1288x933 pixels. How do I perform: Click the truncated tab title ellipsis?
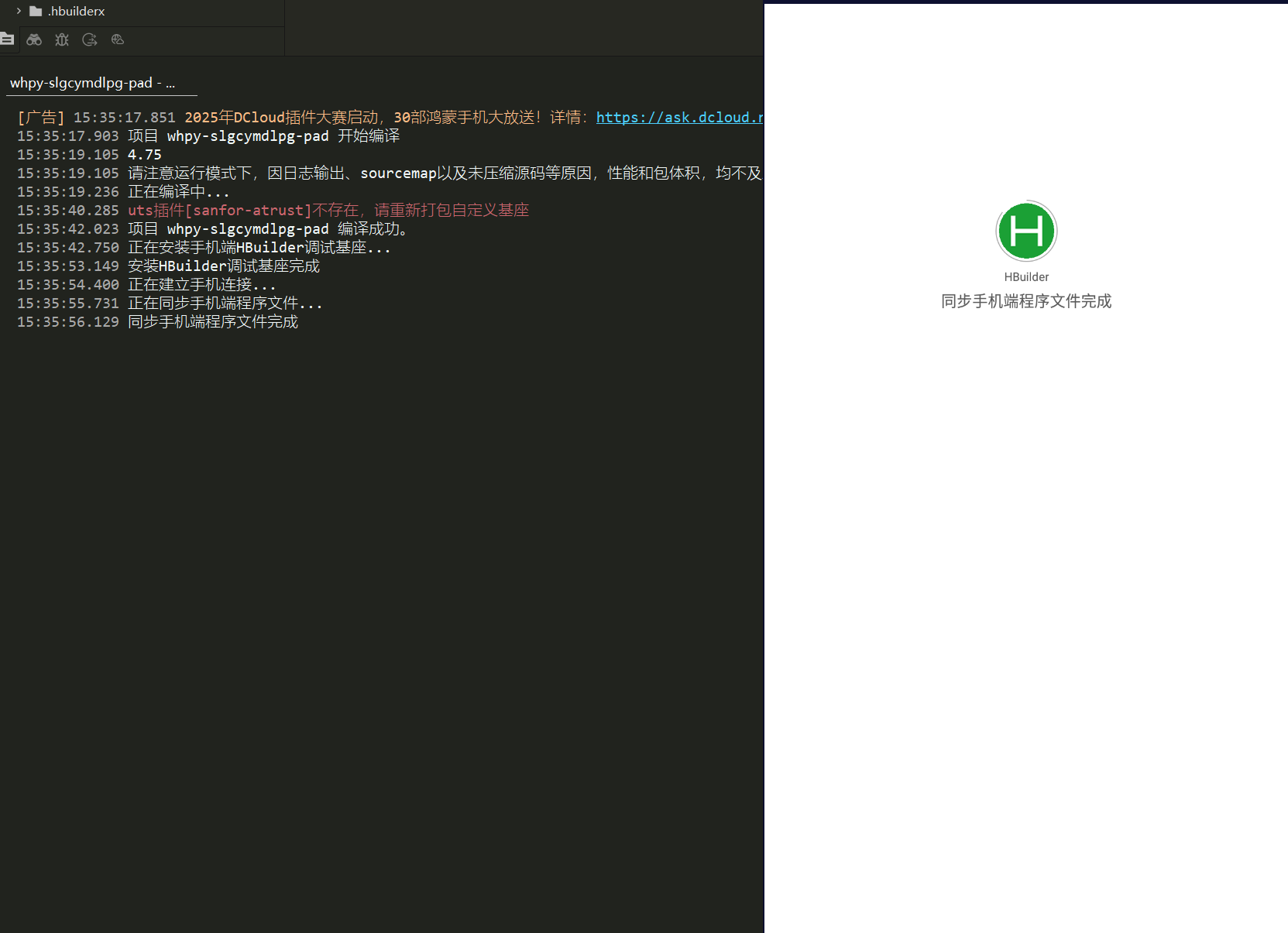coord(170,83)
